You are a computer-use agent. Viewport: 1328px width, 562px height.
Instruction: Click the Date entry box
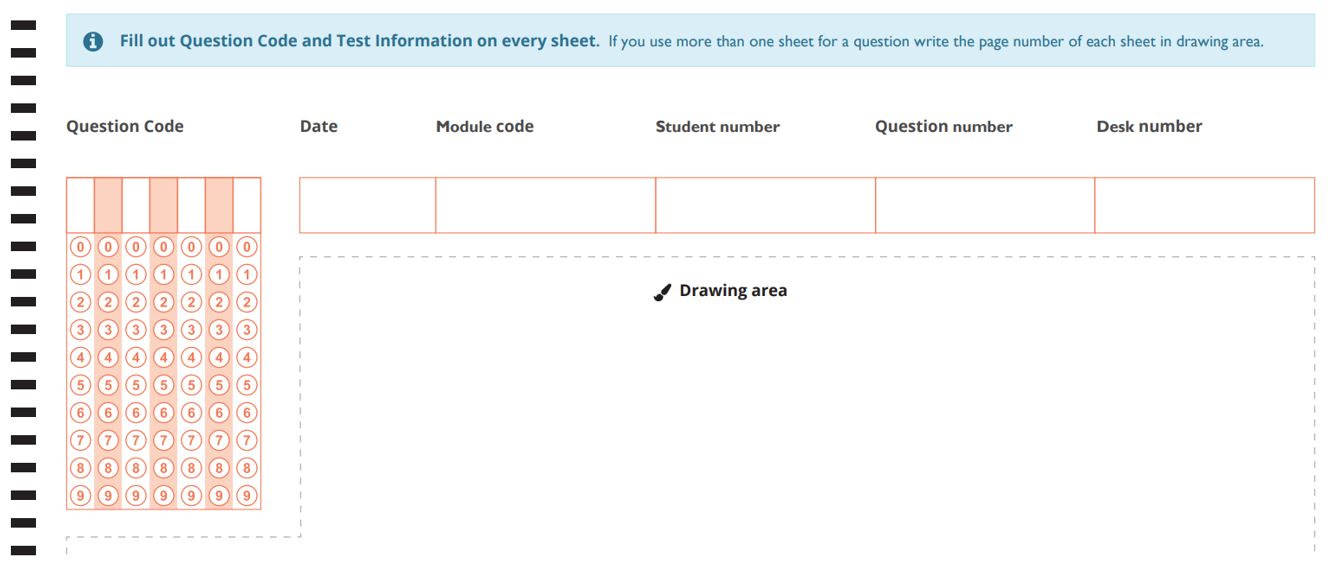pyautogui.click(x=368, y=205)
